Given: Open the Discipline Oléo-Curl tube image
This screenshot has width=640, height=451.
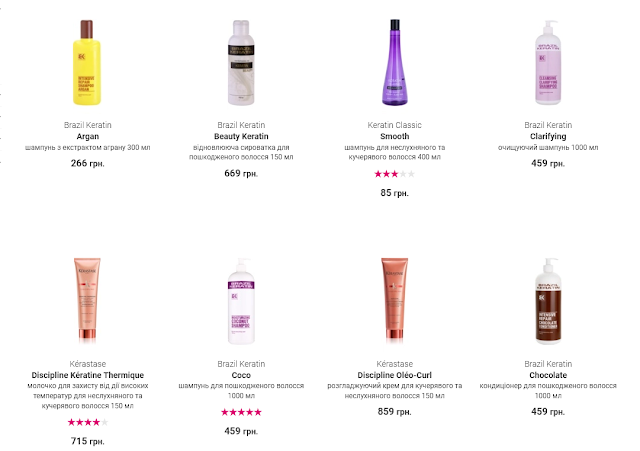Looking at the screenshot, I should point(394,300).
